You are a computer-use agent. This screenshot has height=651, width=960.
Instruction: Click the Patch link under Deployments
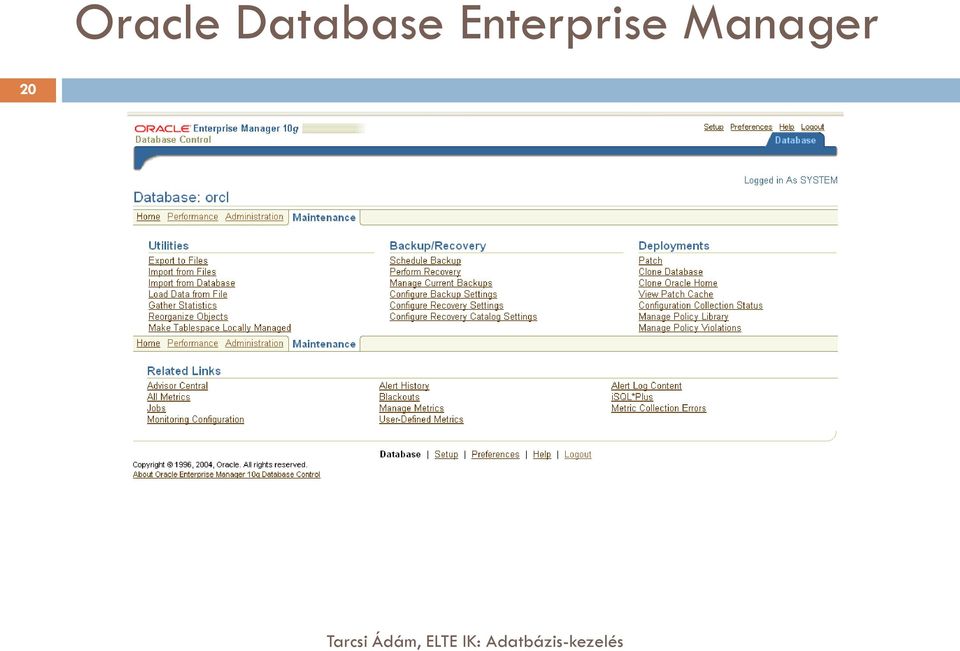coord(650,260)
